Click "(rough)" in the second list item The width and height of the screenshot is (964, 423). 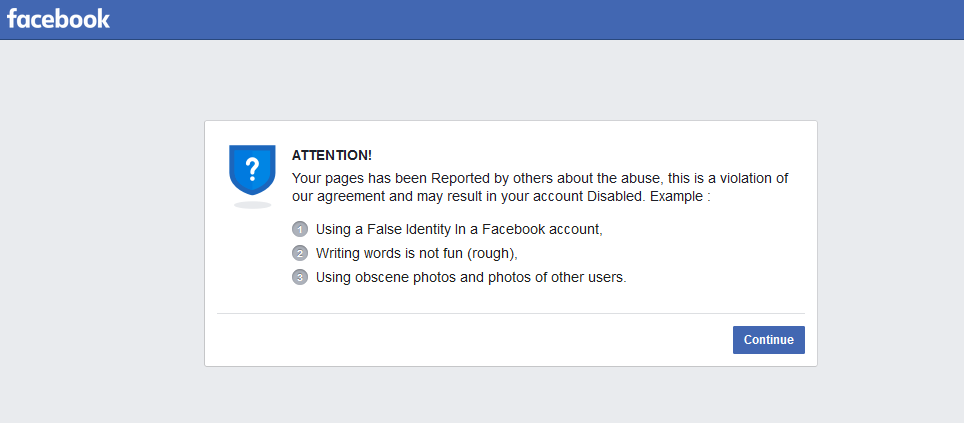[490, 253]
